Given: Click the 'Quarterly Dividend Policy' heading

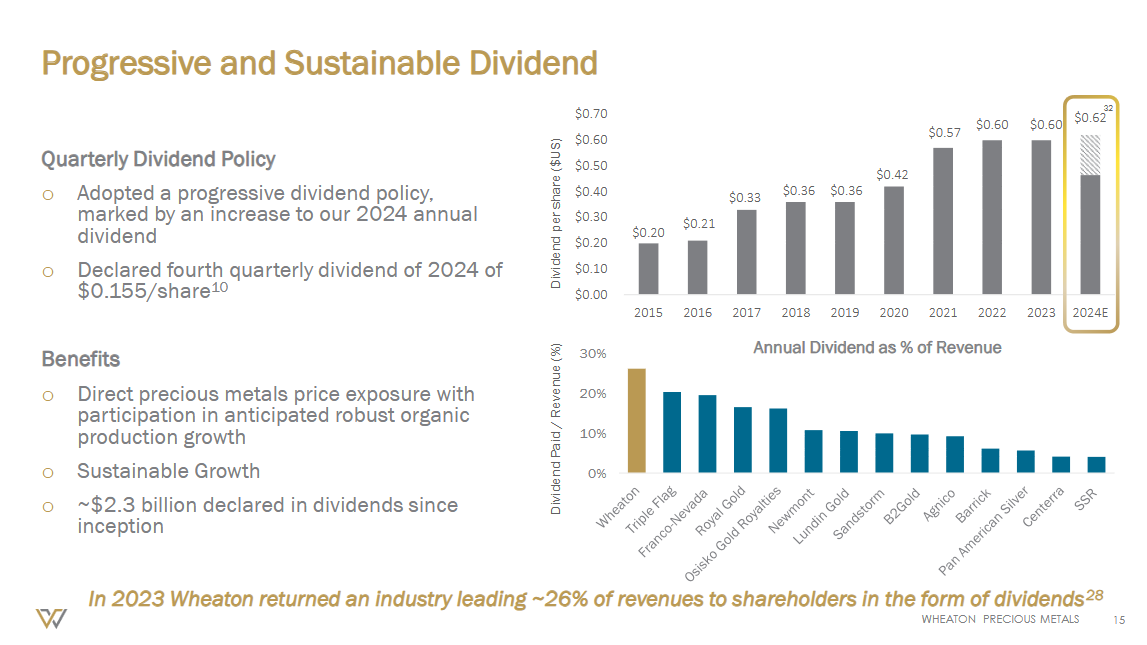Looking at the screenshot, I should pyautogui.click(x=158, y=159).
